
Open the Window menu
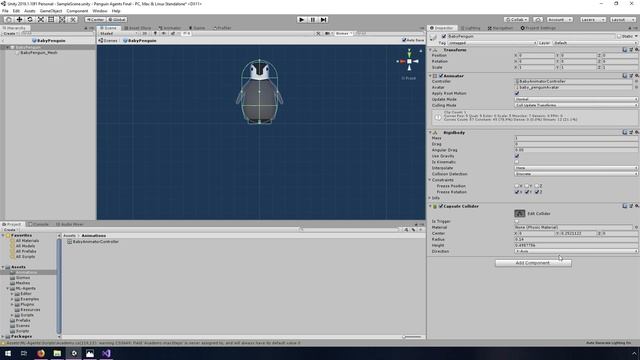point(100,11)
